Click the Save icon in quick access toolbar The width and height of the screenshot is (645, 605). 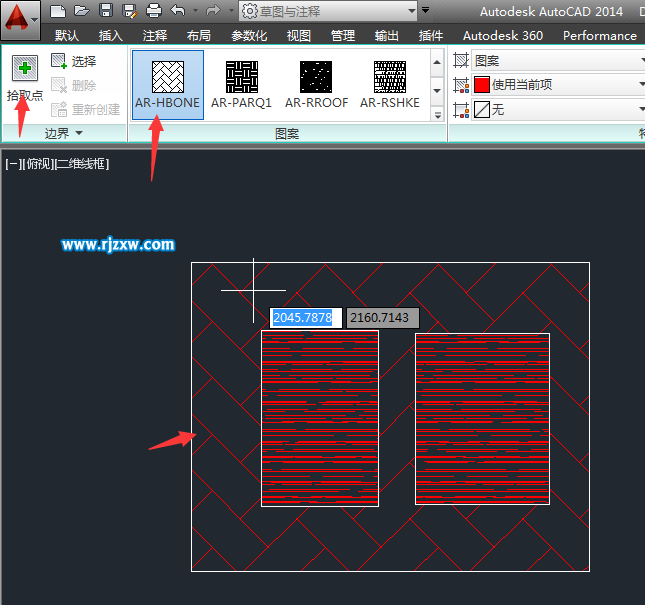[x=105, y=11]
